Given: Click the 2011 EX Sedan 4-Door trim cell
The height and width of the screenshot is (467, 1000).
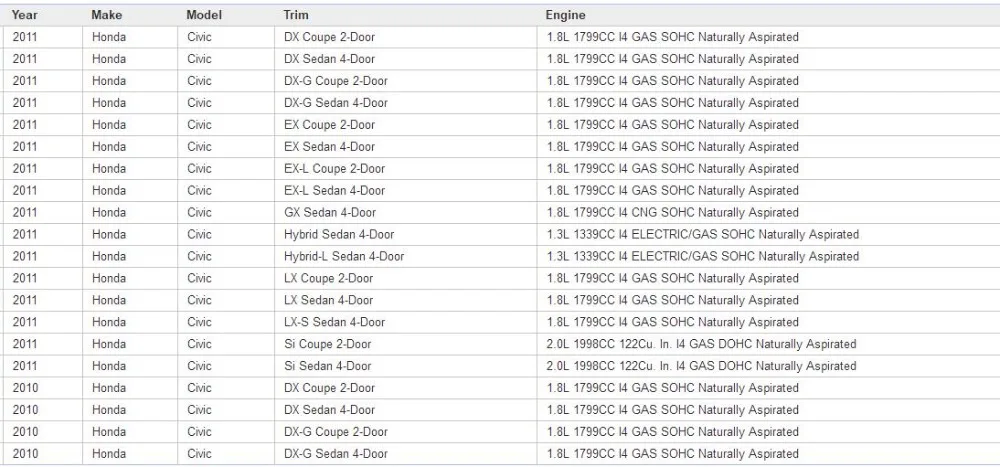Looking at the screenshot, I should (x=406, y=147).
